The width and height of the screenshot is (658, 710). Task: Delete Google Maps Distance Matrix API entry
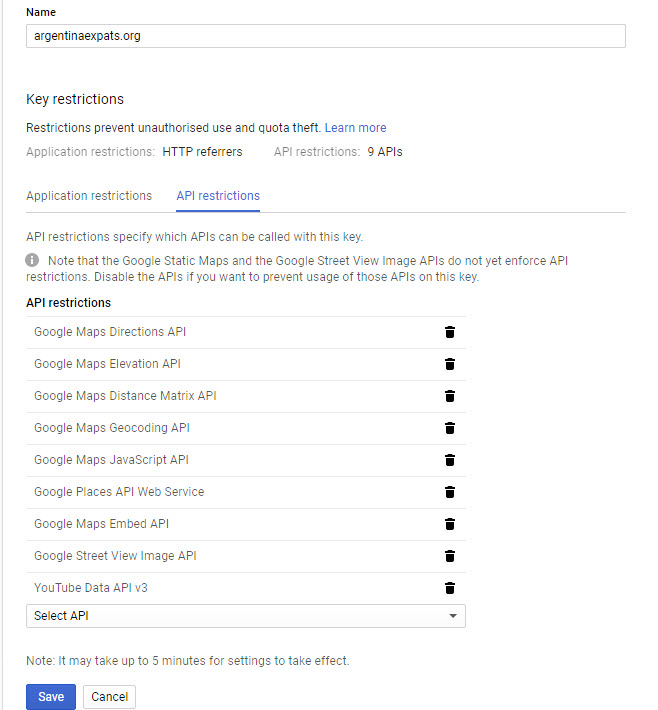[x=450, y=396]
